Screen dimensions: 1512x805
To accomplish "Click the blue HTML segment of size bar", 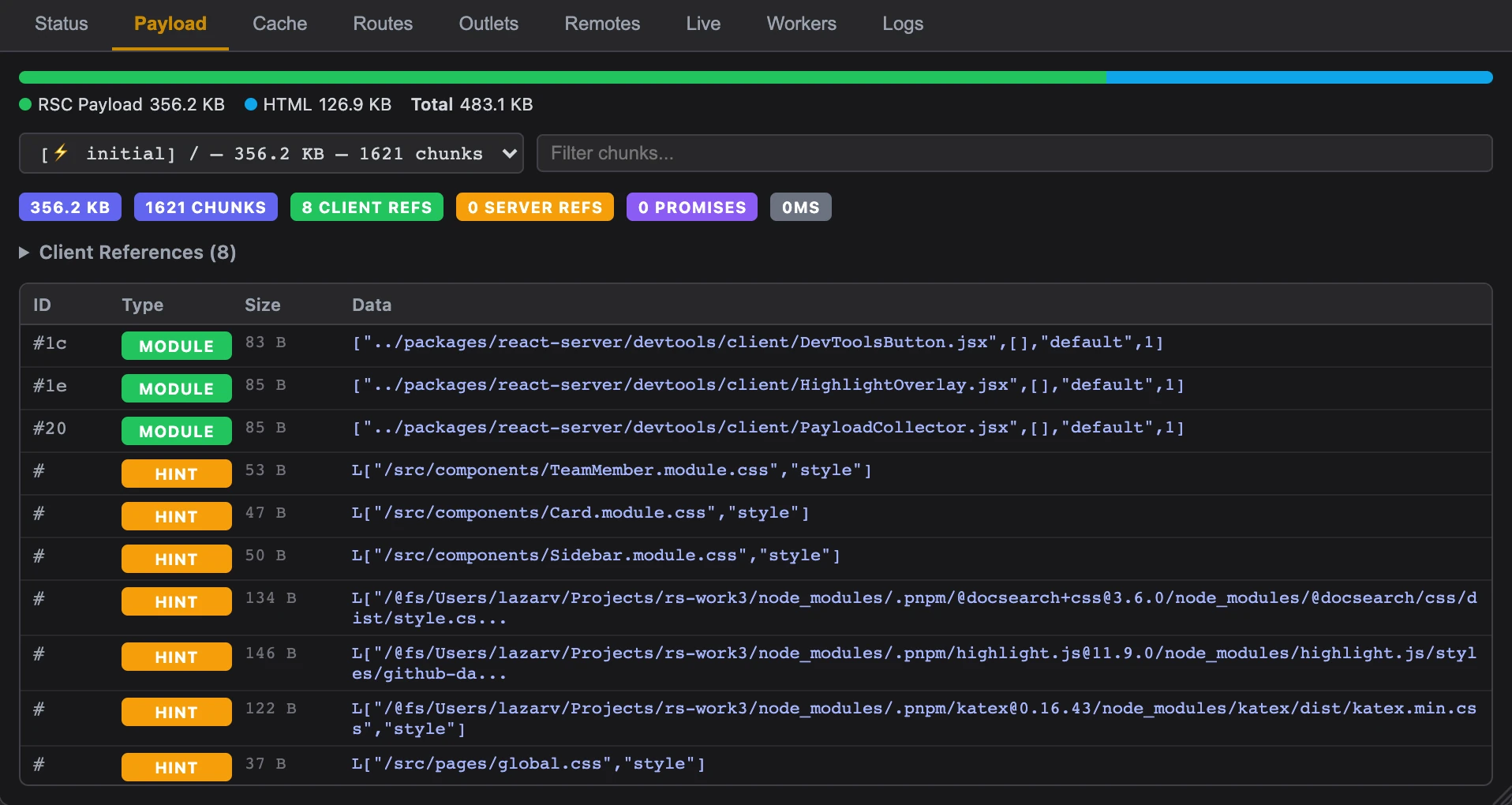I will pyautogui.click(x=1298, y=77).
